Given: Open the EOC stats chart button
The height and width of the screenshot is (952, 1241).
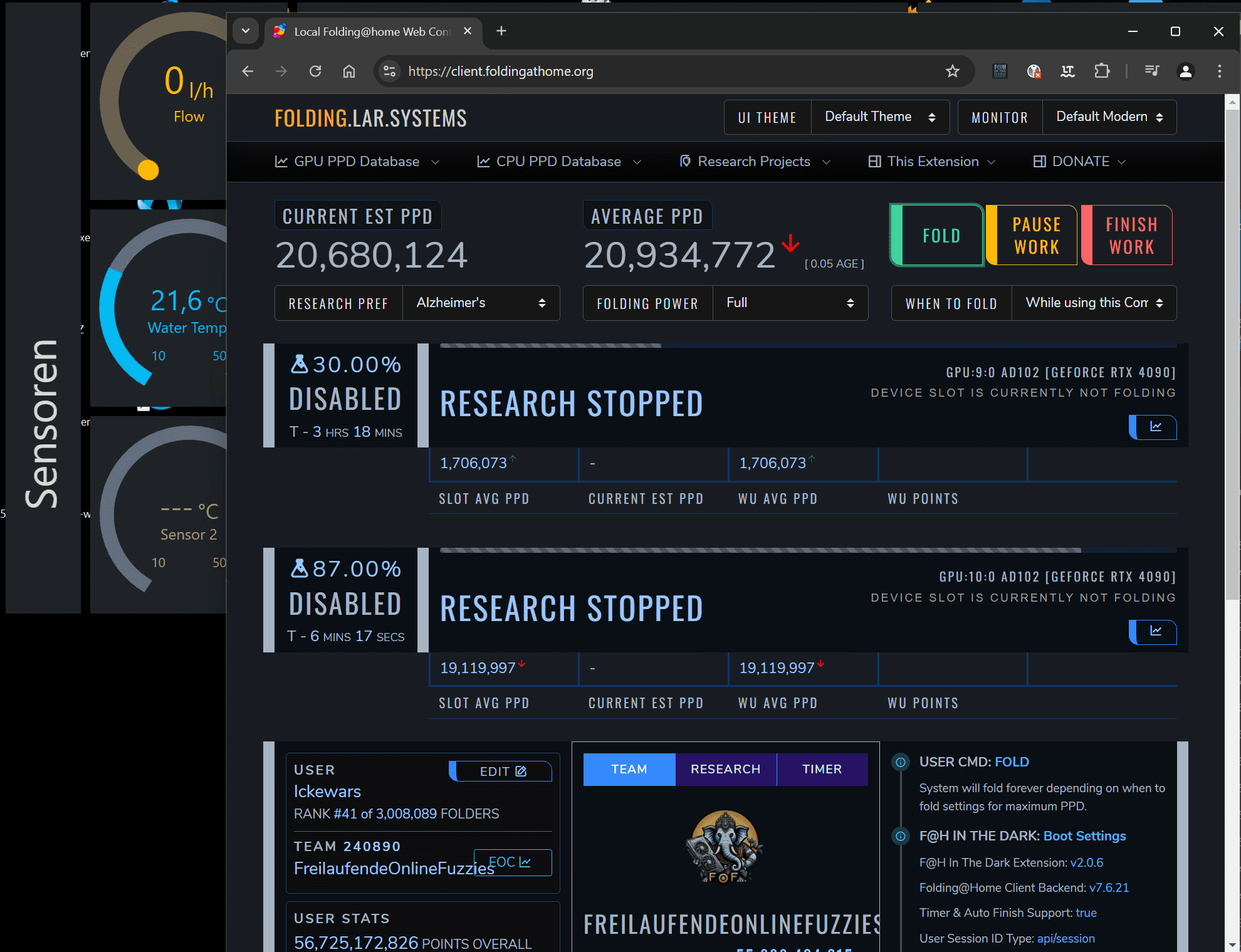Looking at the screenshot, I should (x=513, y=862).
